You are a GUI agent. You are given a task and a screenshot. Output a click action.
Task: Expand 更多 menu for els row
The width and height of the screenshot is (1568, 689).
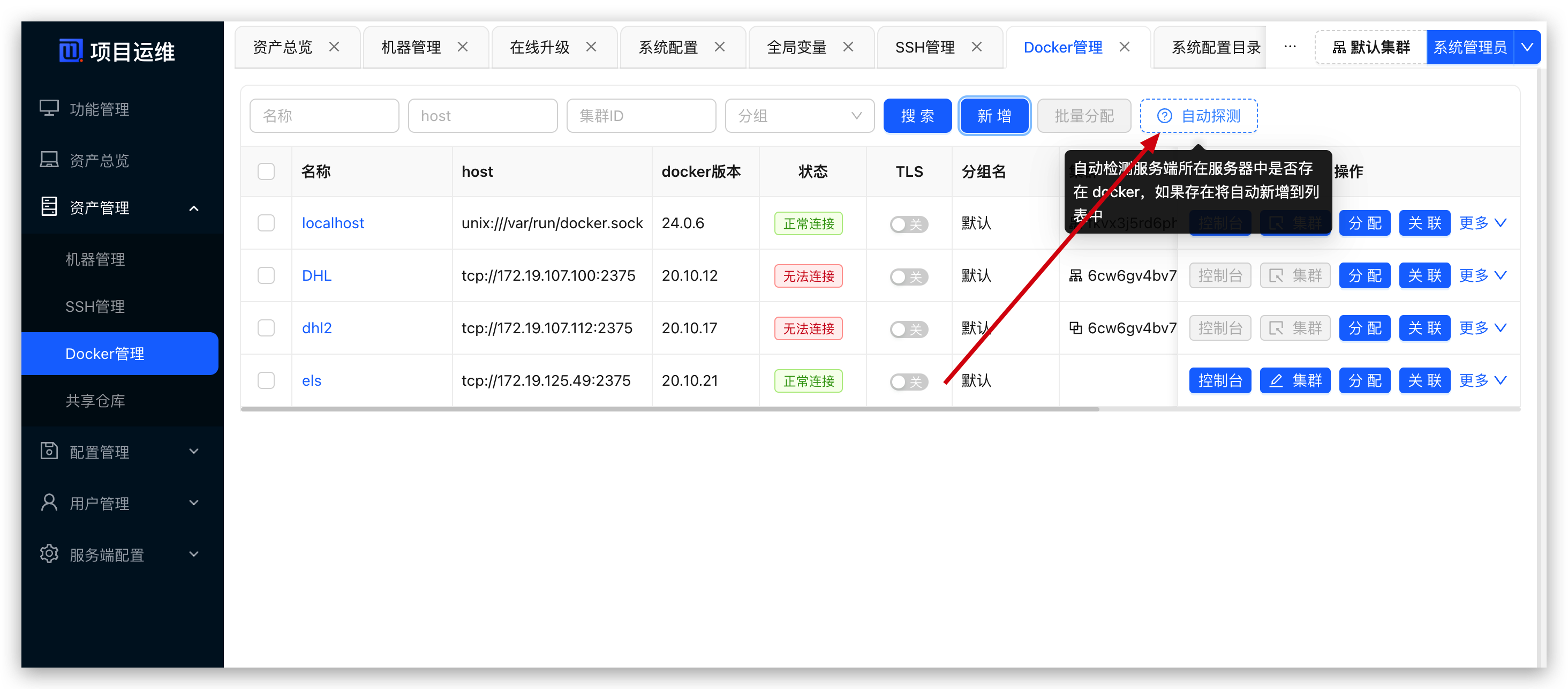tap(1482, 380)
